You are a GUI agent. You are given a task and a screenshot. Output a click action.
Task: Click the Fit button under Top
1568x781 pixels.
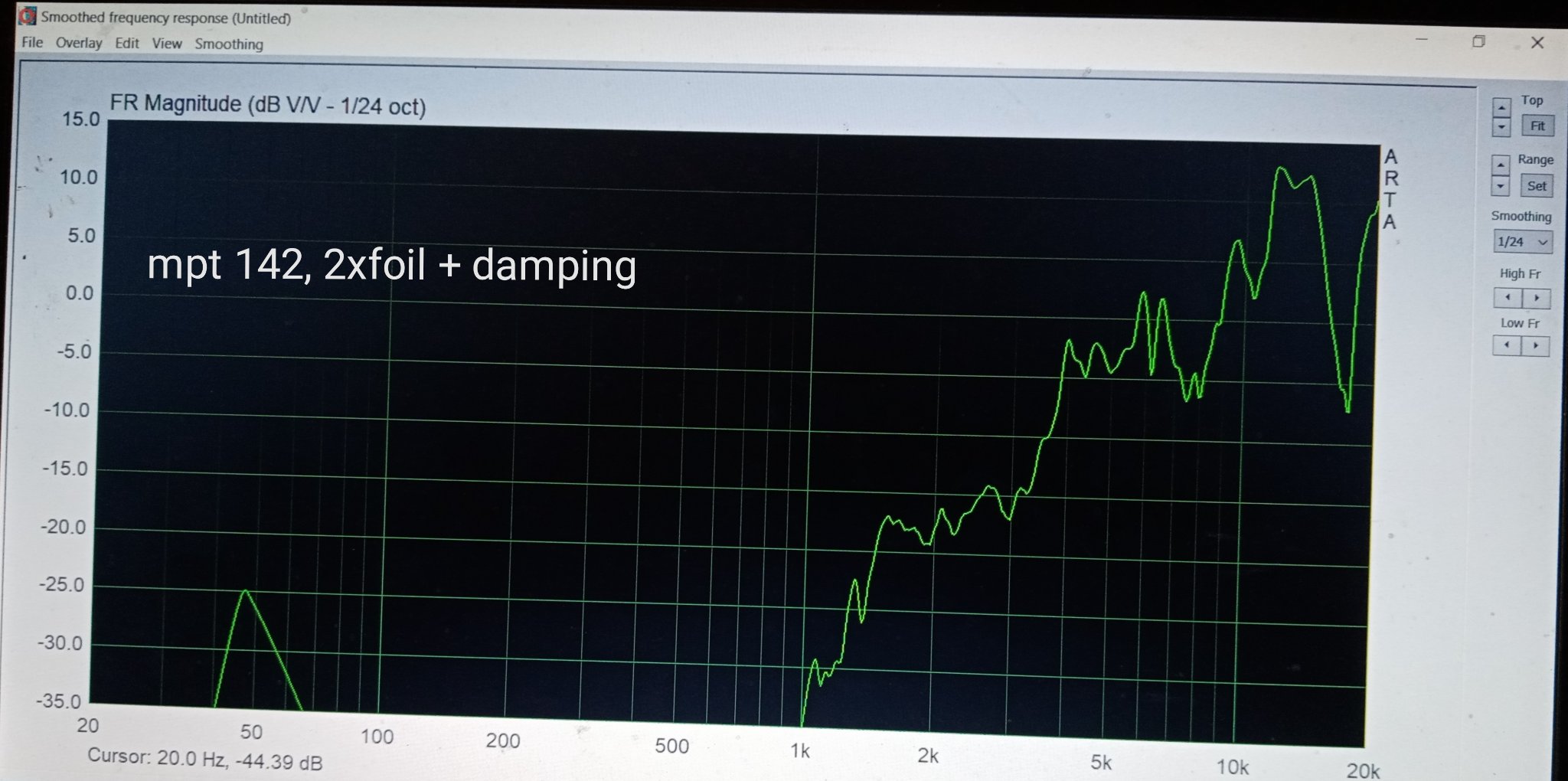[x=1537, y=126]
